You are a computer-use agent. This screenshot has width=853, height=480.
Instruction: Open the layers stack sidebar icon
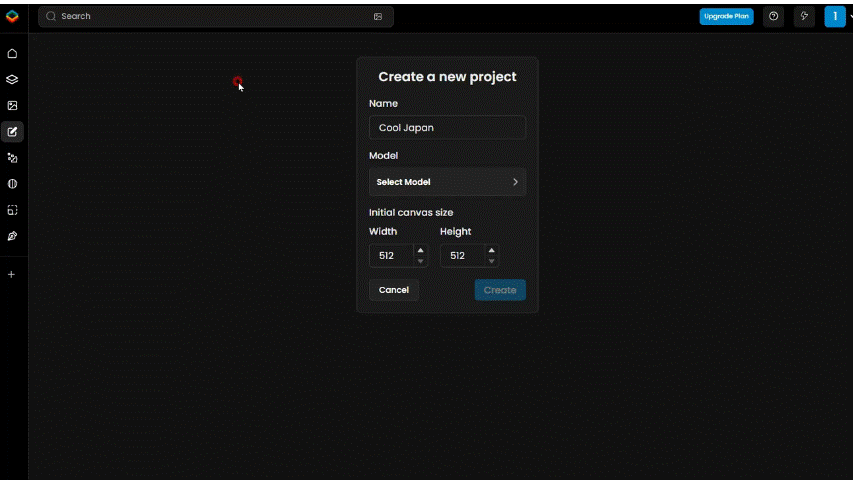12,79
